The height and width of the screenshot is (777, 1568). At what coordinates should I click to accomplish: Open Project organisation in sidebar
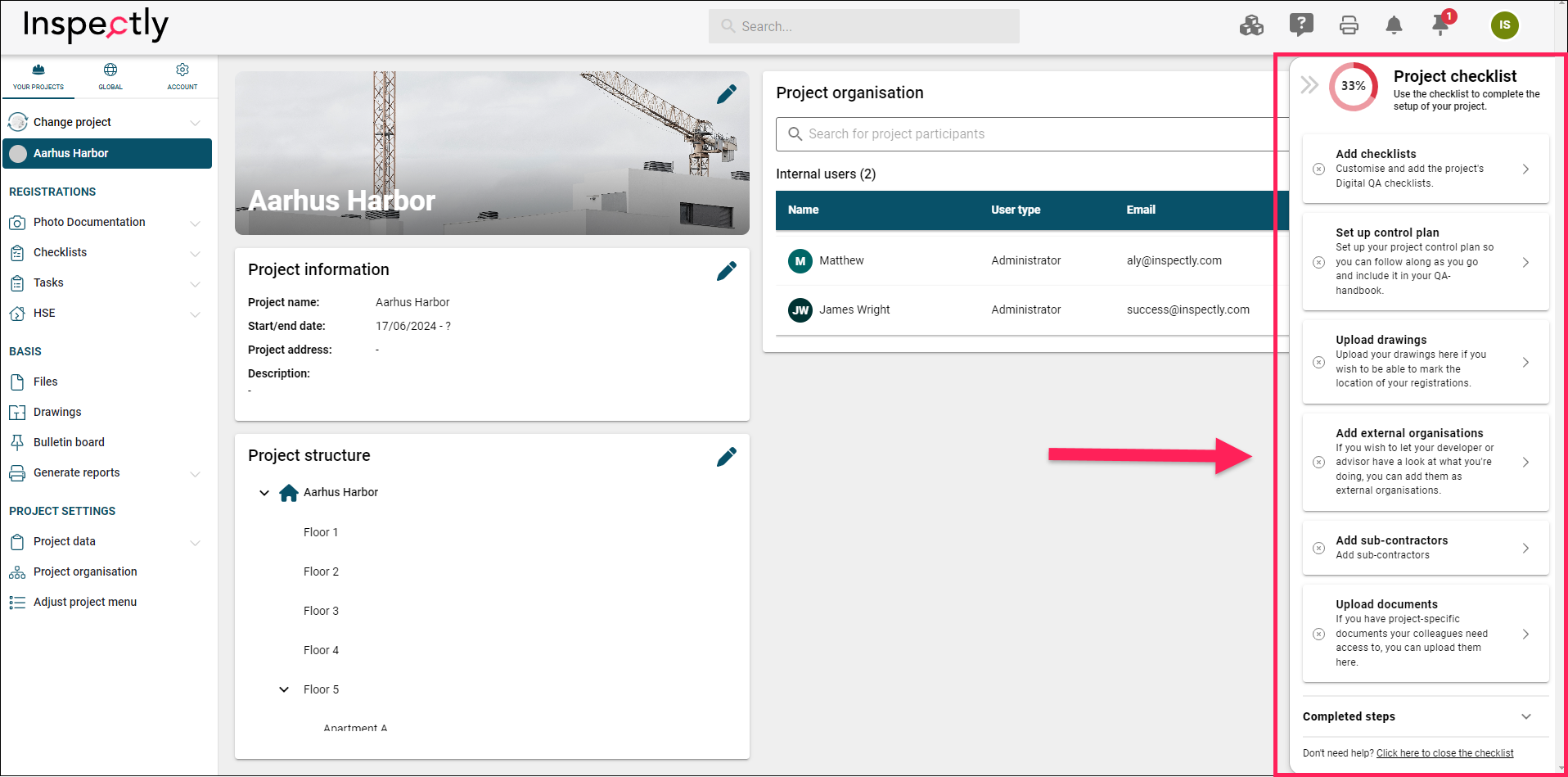point(85,571)
